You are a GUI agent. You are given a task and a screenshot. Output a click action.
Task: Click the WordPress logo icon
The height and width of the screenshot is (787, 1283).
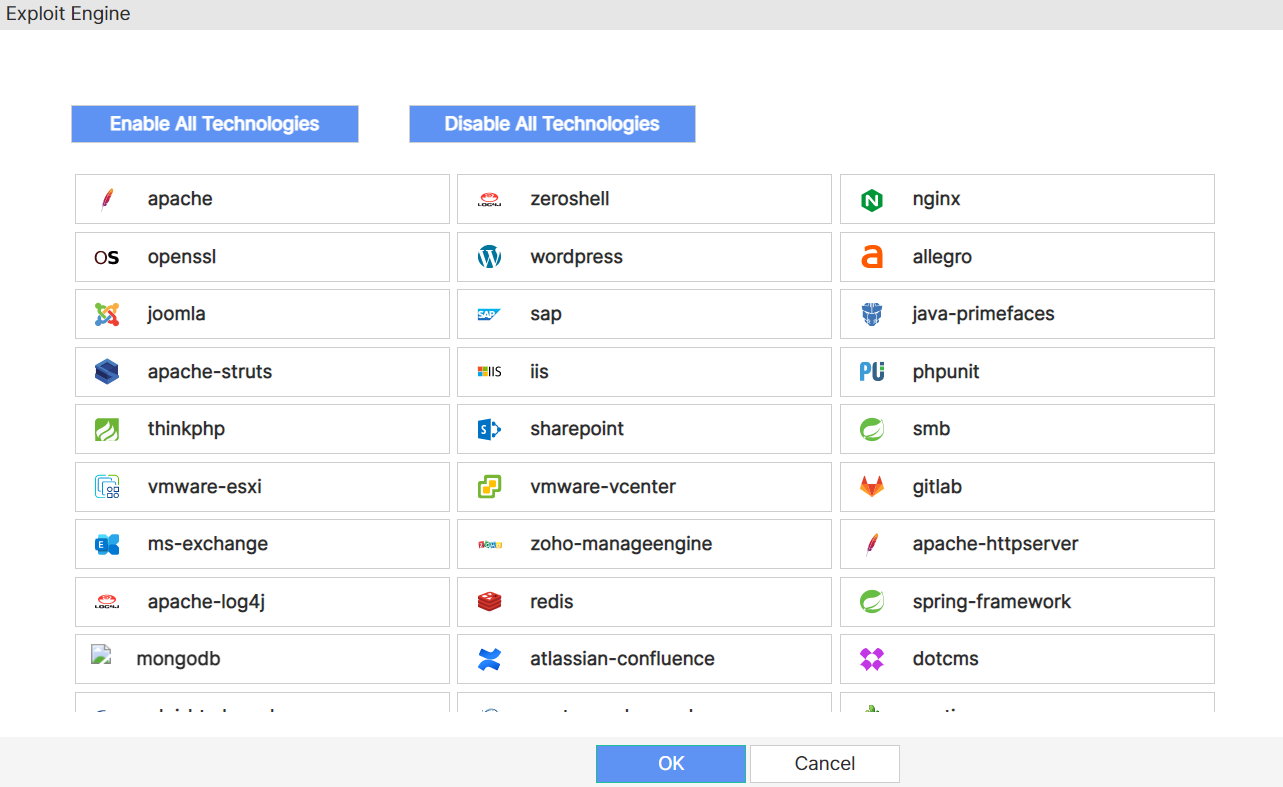pos(489,257)
